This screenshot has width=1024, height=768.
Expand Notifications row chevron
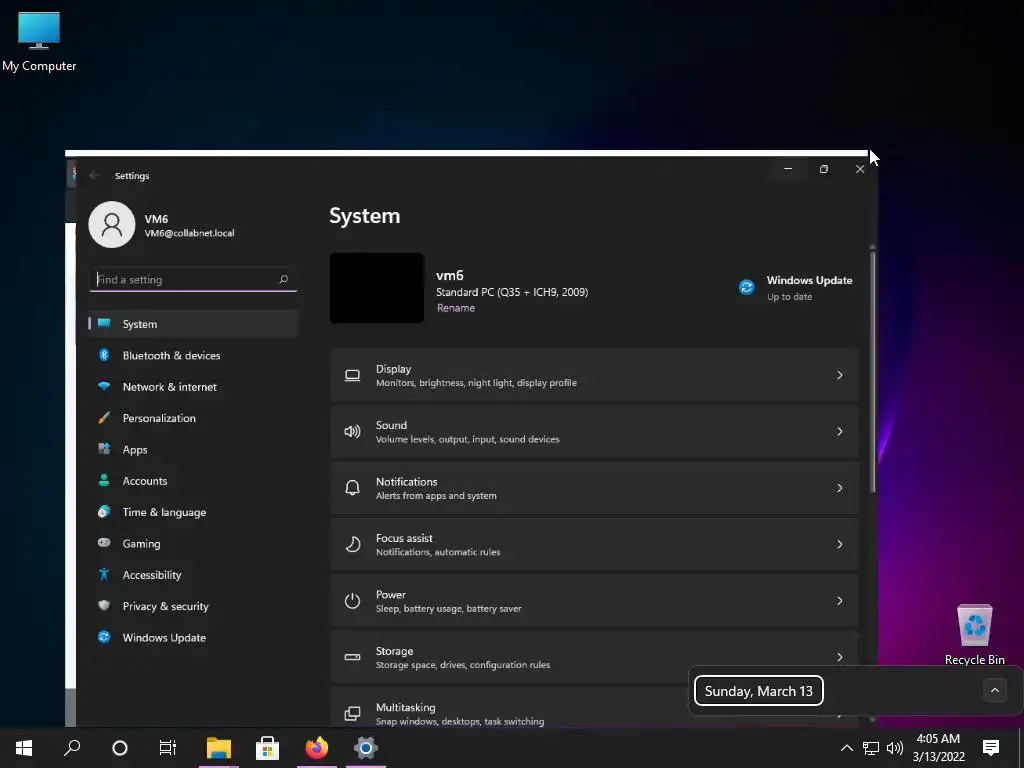839,488
